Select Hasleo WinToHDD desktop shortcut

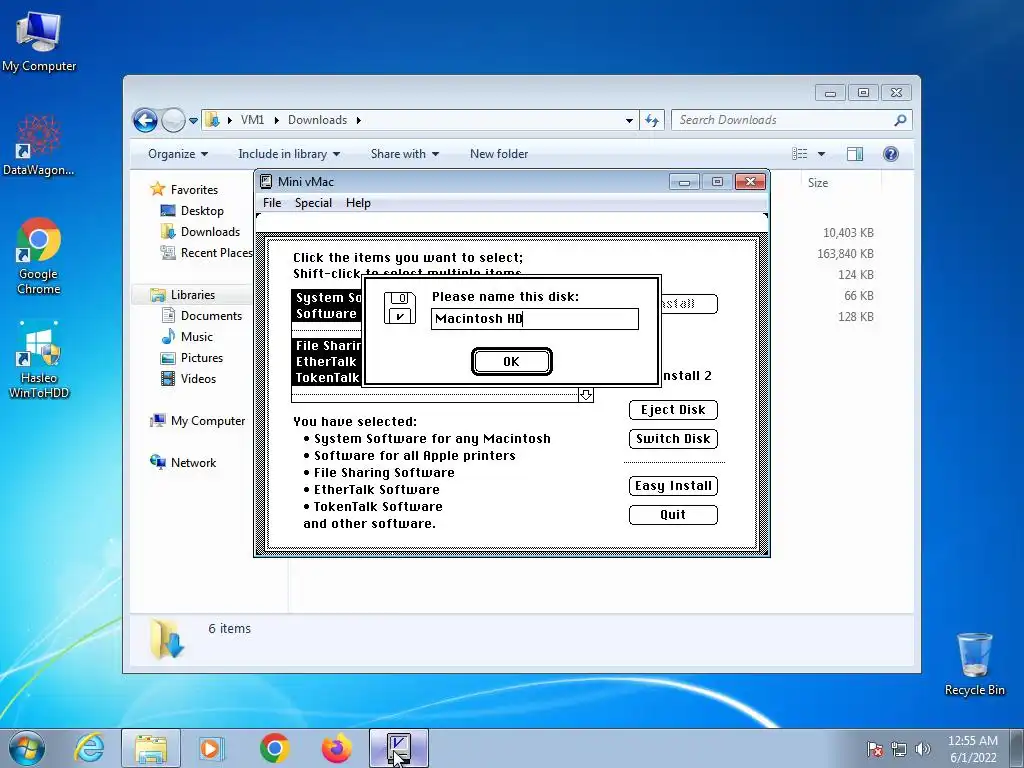point(39,360)
